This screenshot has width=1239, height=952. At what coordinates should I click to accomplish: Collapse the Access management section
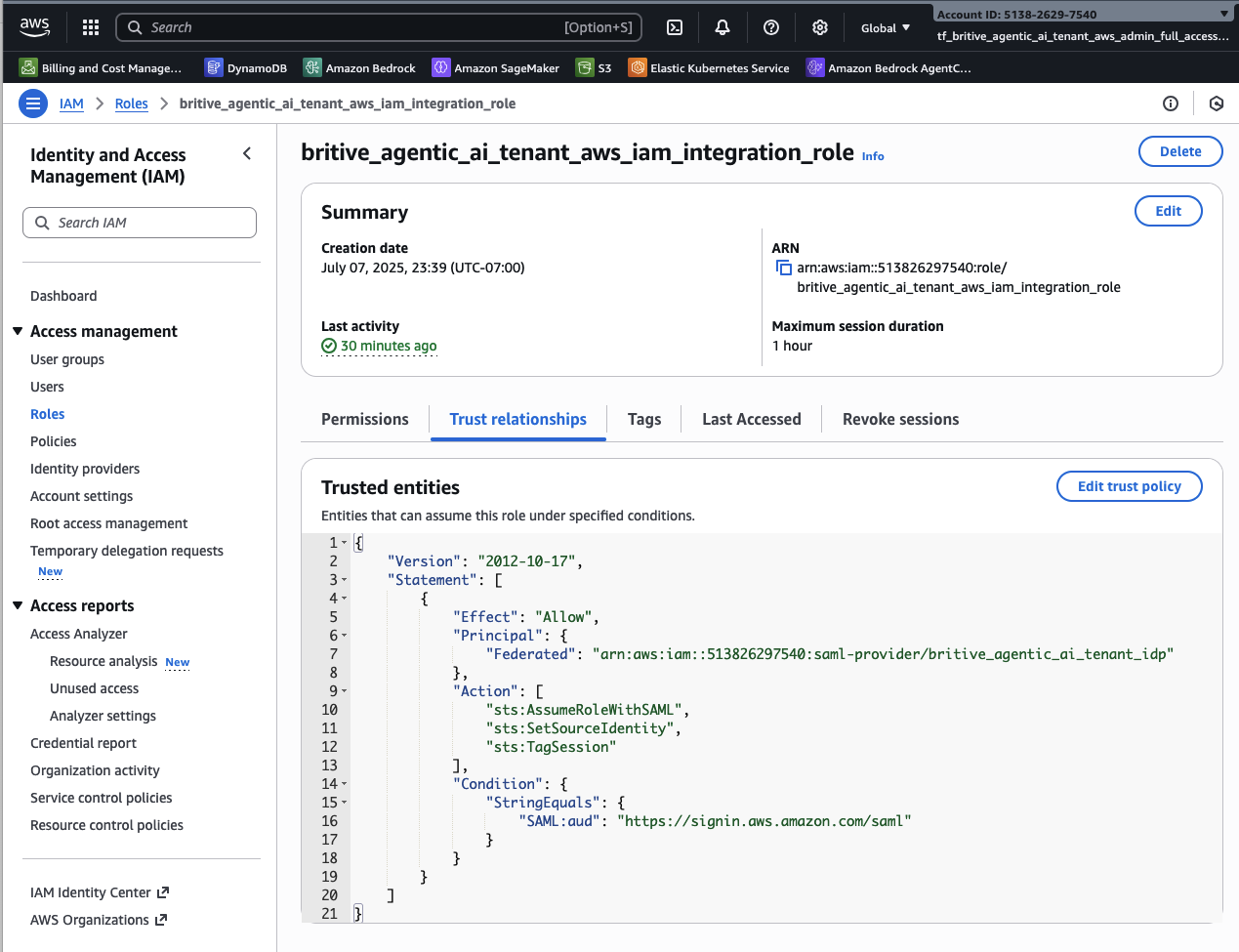coord(18,332)
